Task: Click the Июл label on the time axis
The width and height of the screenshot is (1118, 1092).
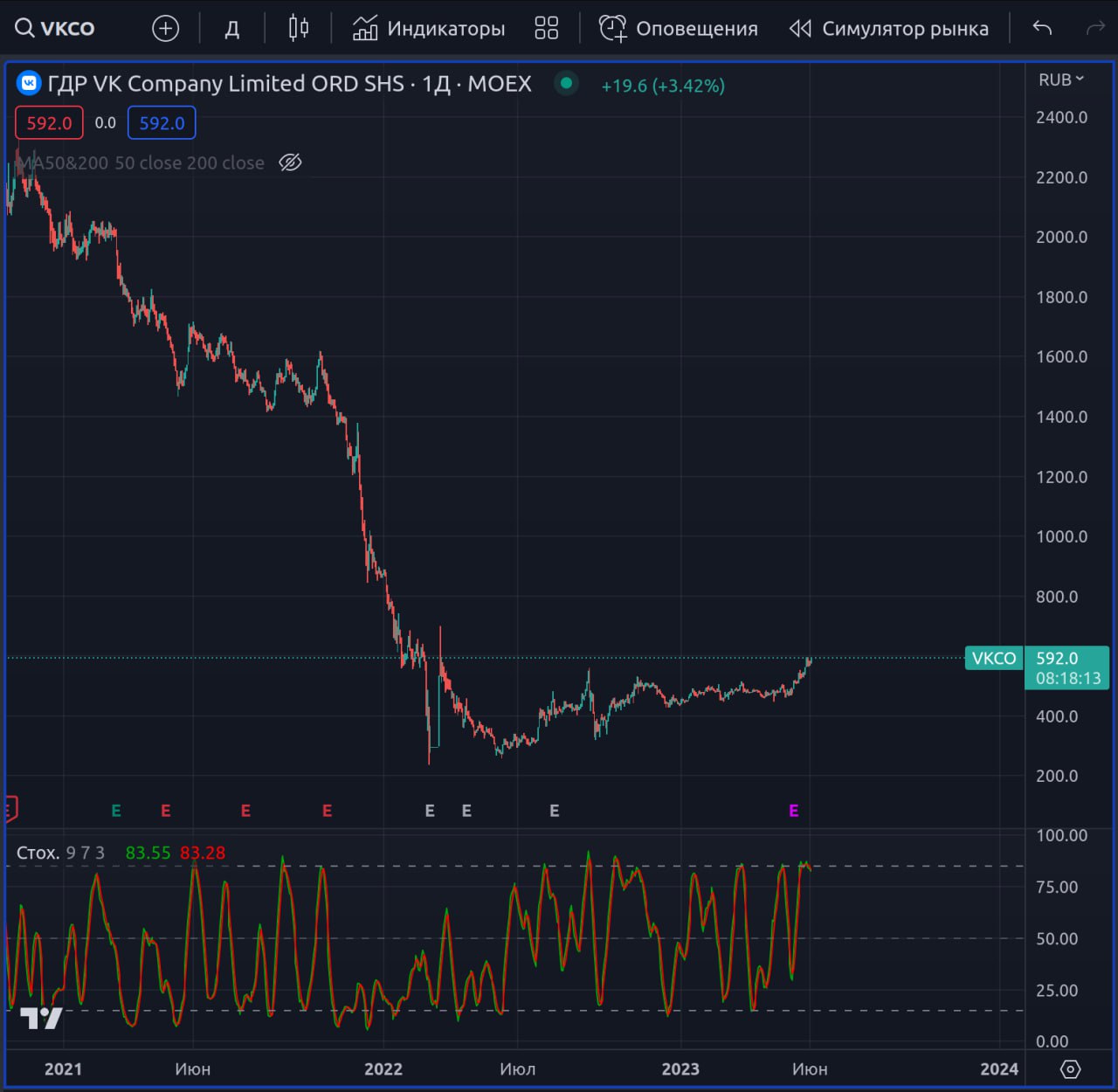Action: coord(518,1069)
